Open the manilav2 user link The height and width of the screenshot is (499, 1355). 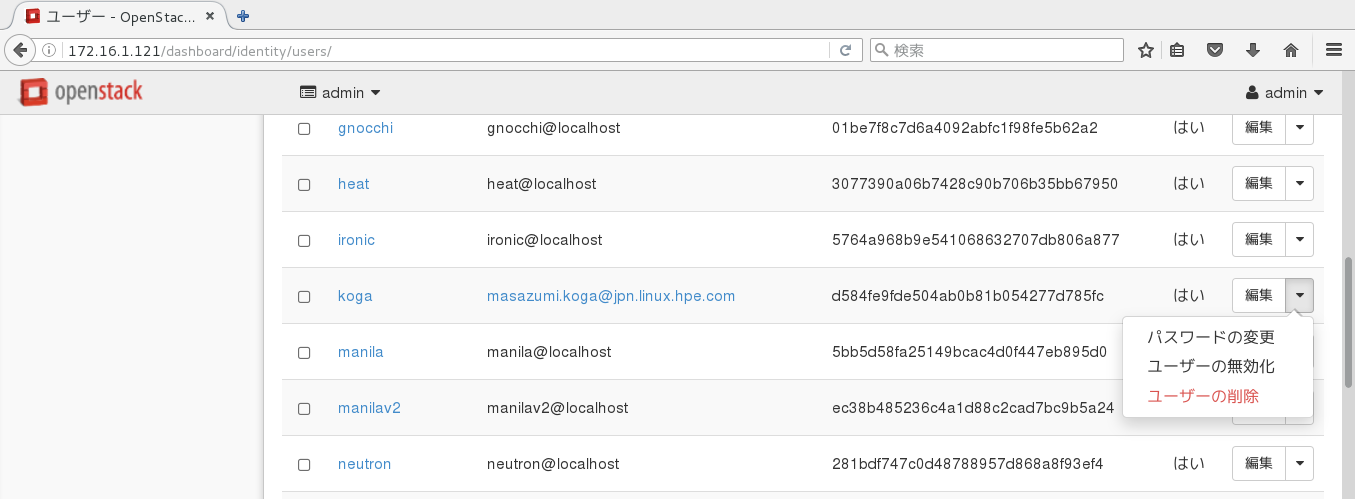click(369, 408)
